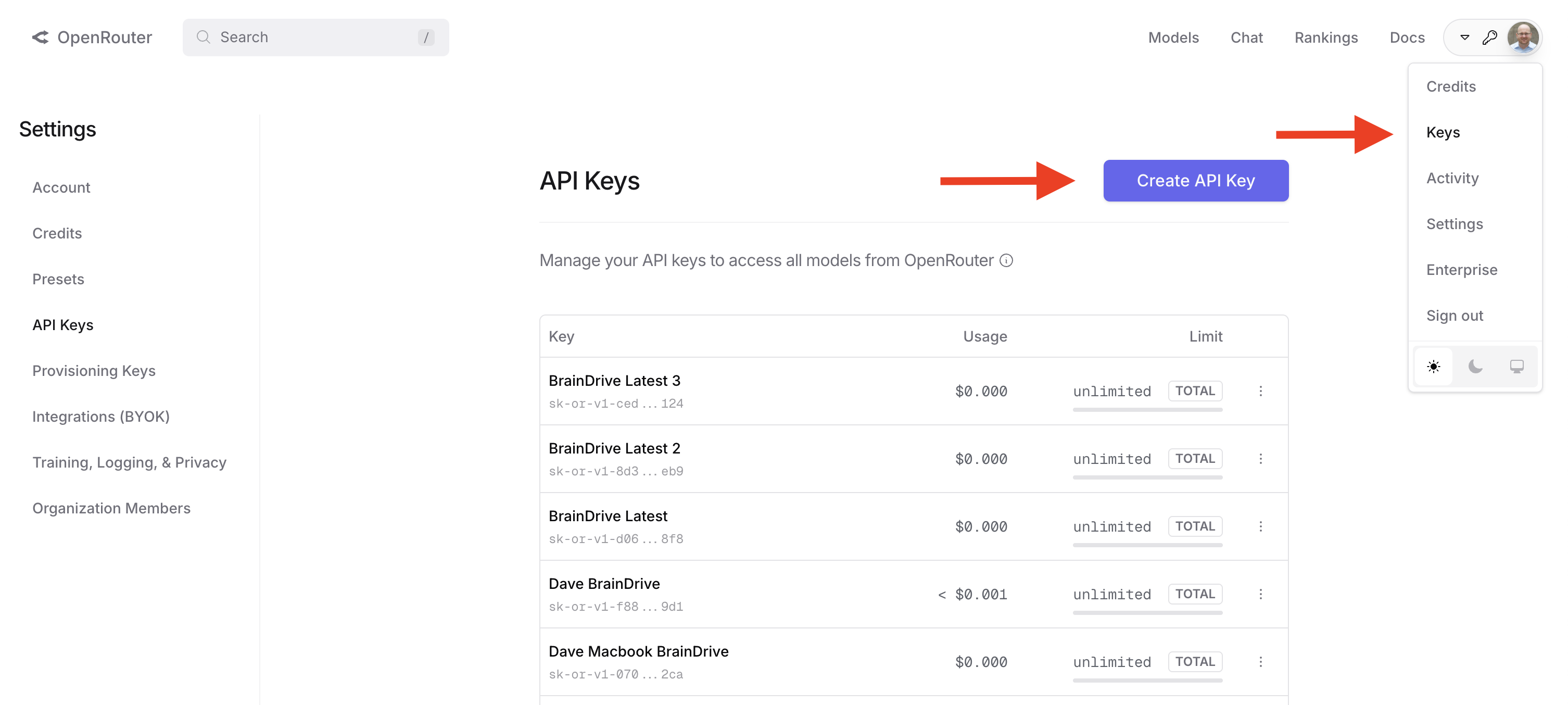Open three-dot menu for BrainDrive Latest 2
1568x705 pixels.
tap(1260, 458)
